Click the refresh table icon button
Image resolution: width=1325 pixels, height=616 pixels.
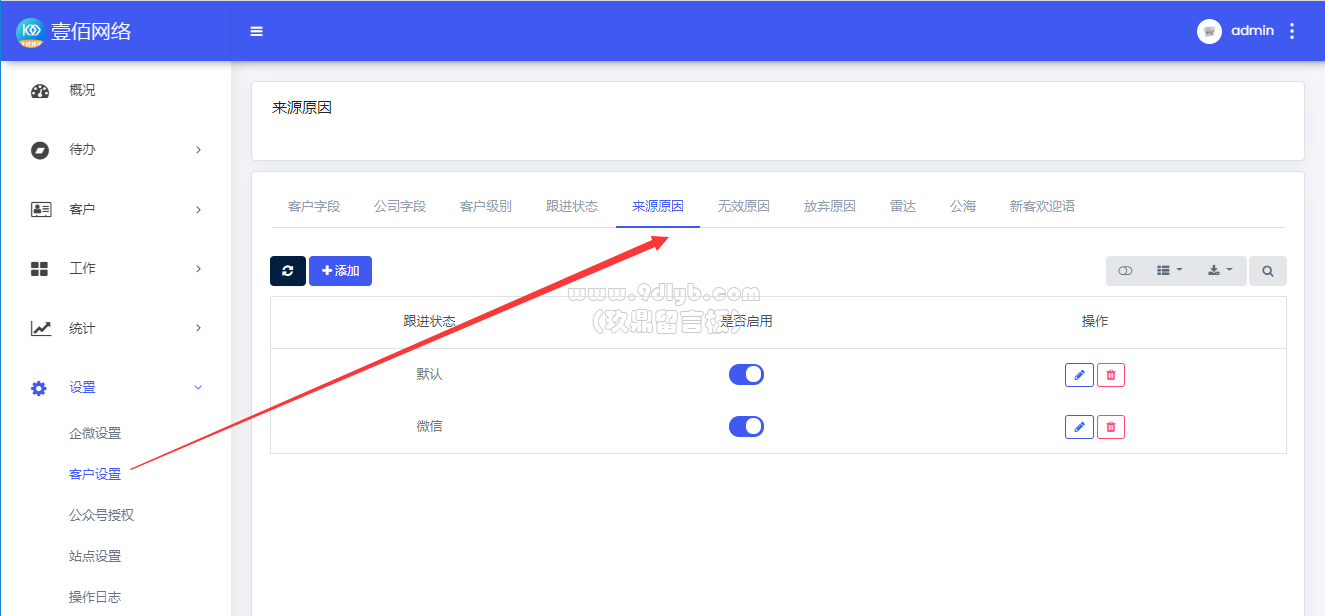[x=288, y=271]
